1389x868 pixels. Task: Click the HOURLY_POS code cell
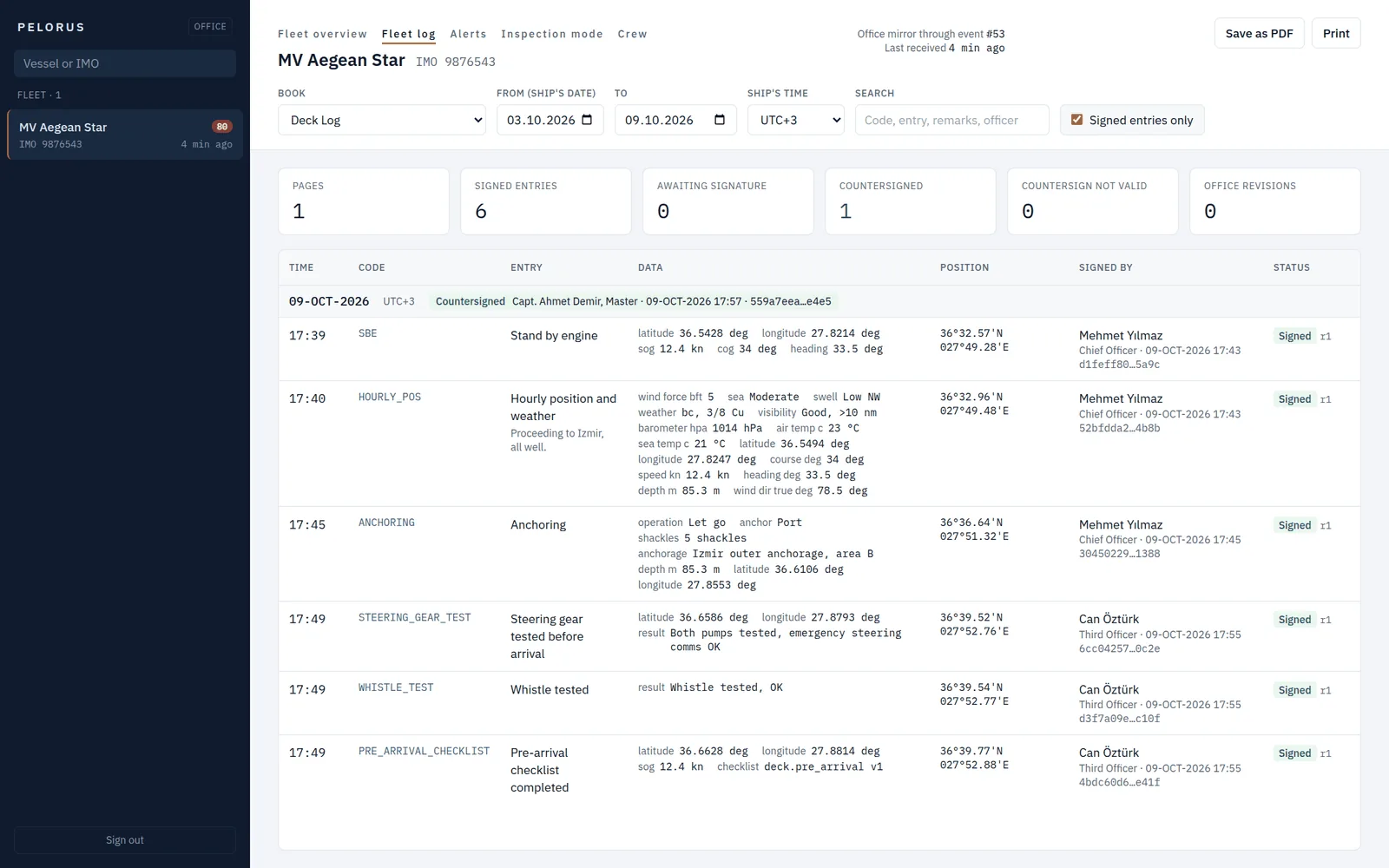[x=390, y=397]
